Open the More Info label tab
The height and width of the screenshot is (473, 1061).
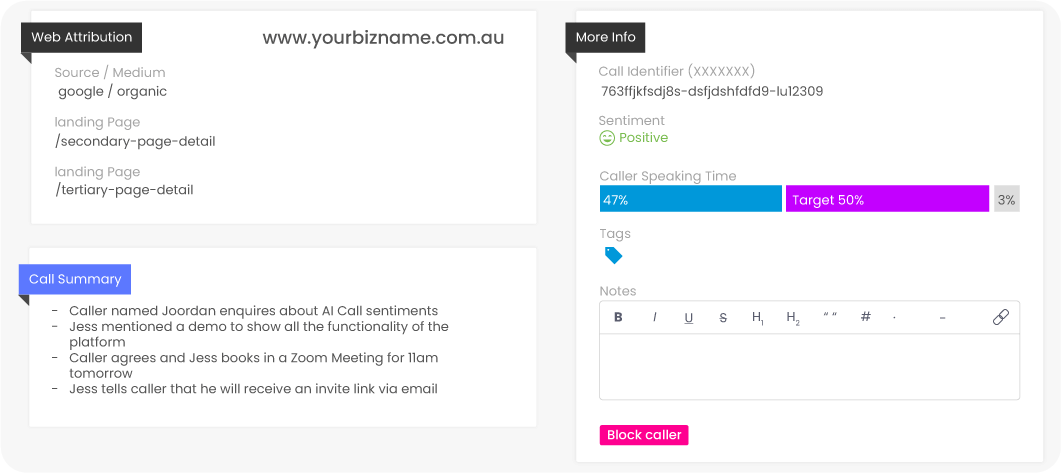pyautogui.click(x=606, y=37)
